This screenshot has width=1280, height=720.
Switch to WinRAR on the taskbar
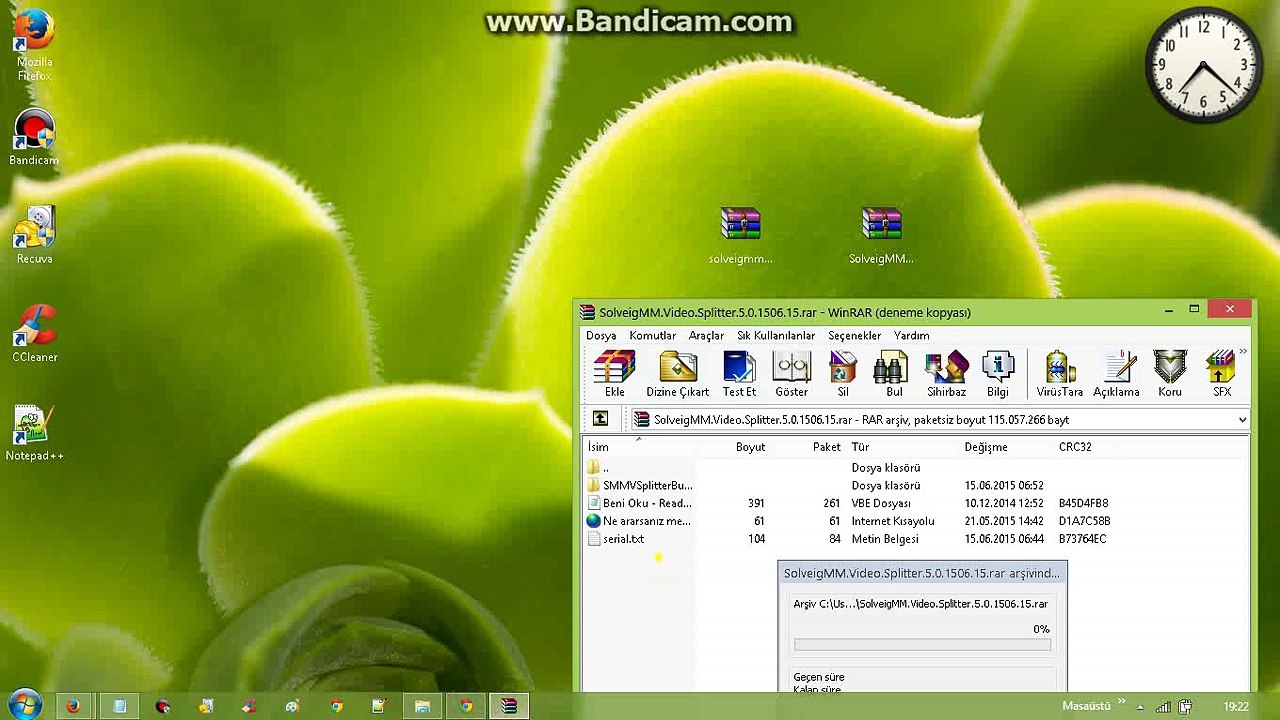point(509,706)
